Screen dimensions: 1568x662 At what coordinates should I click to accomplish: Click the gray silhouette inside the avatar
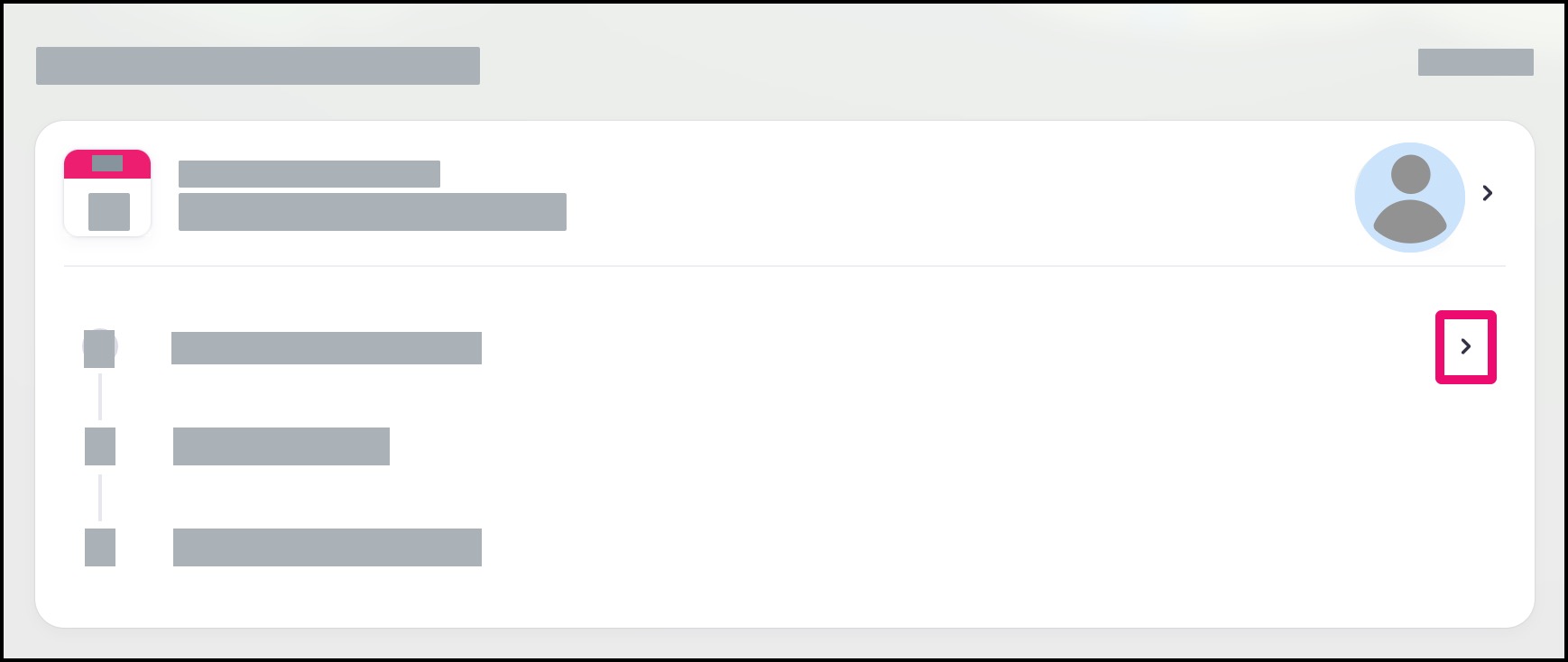pos(1410,198)
